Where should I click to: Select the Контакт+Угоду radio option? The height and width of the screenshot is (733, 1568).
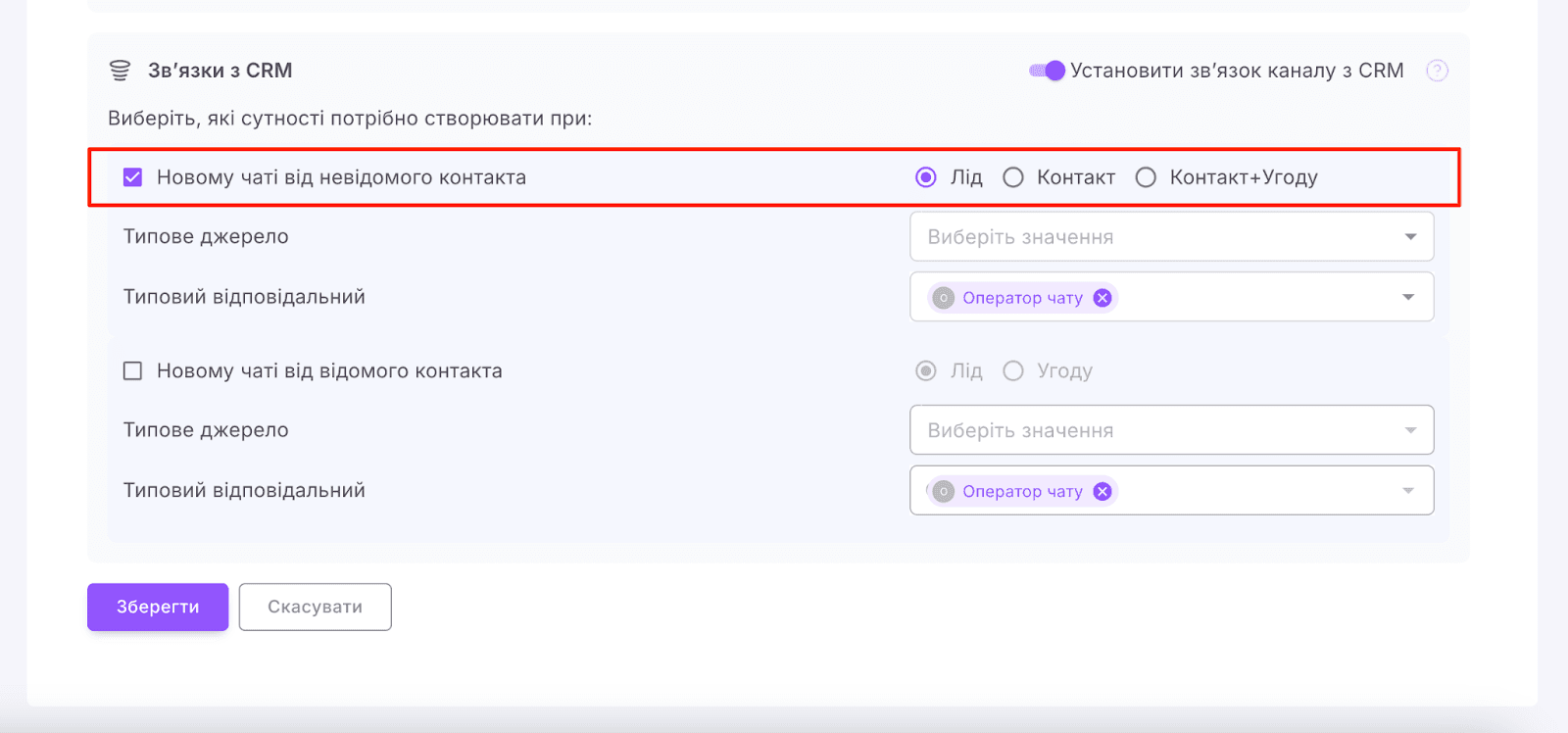1146,177
